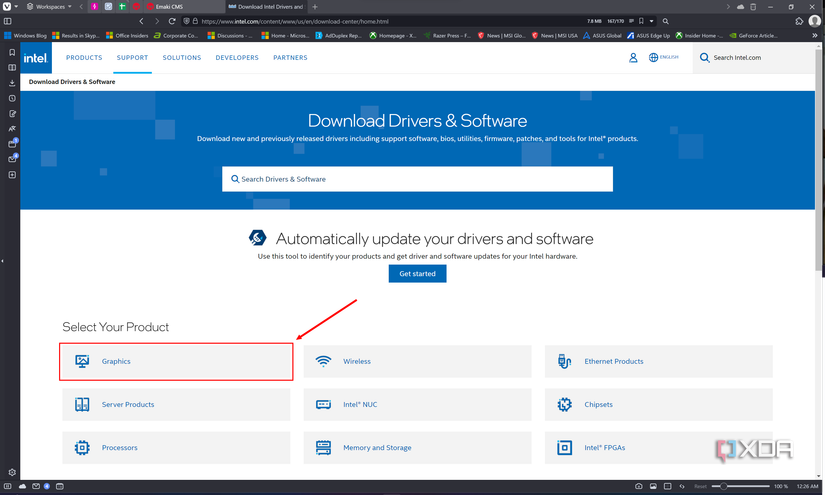Open Reading List panel in sidebar

click(x=12, y=67)
